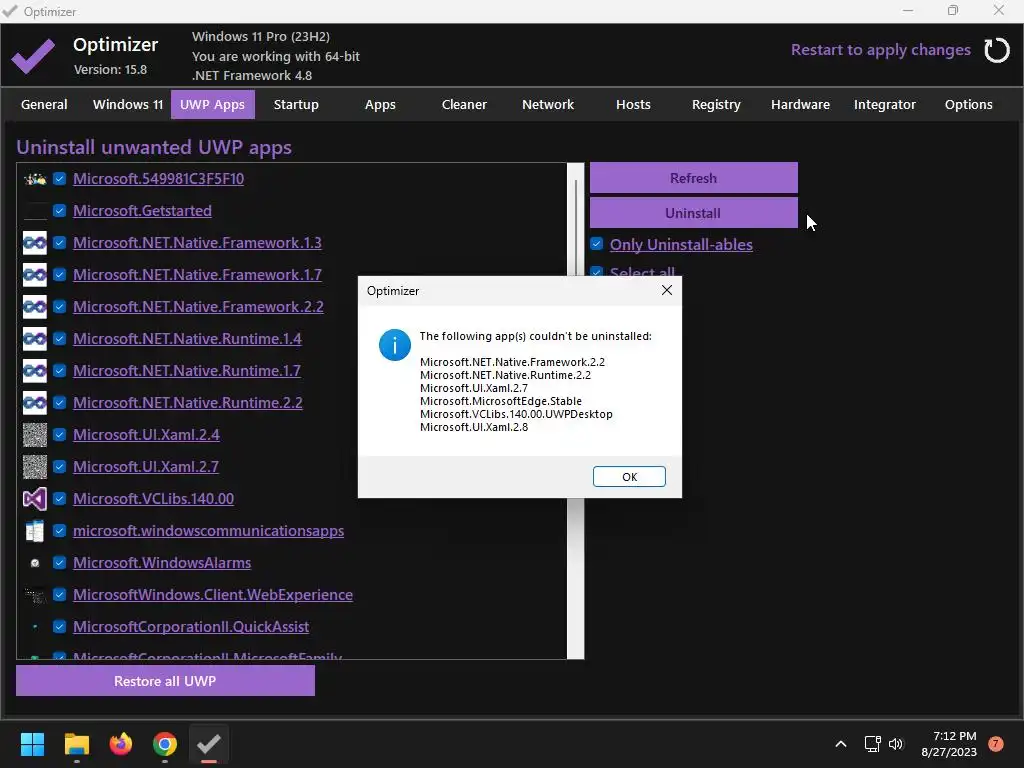
Task: Click the network icon in system tray
Action: pyautogui.click(x=872, y=744)
